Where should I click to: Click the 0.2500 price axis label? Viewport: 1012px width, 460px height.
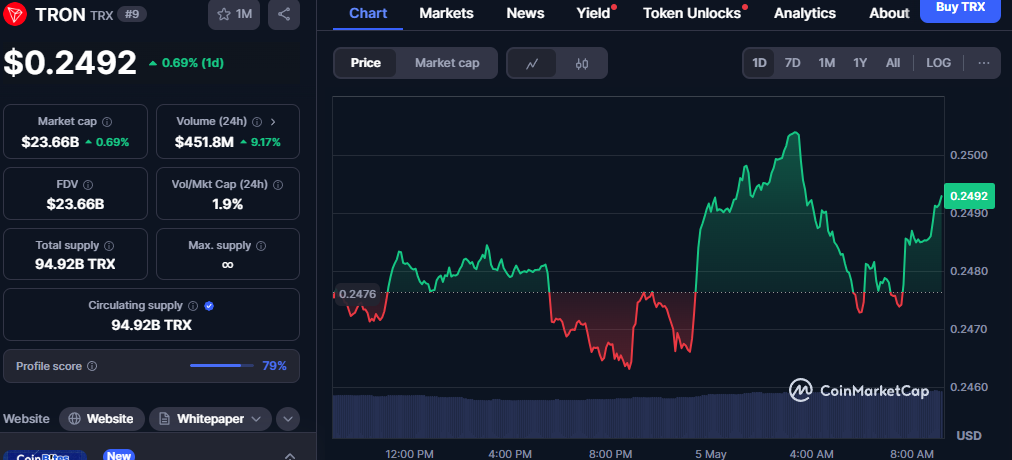coord(969,155)
